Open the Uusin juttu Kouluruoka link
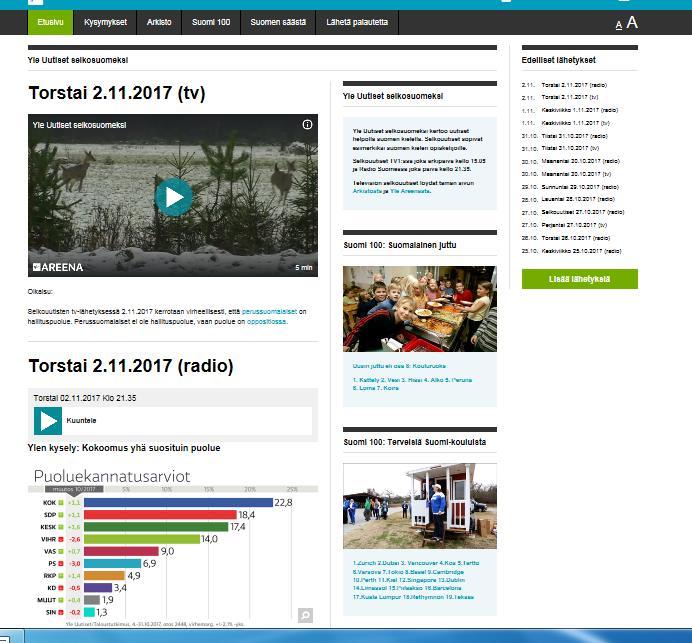Image resolution: width=692 pixels, height=643 pixels. 399,366
